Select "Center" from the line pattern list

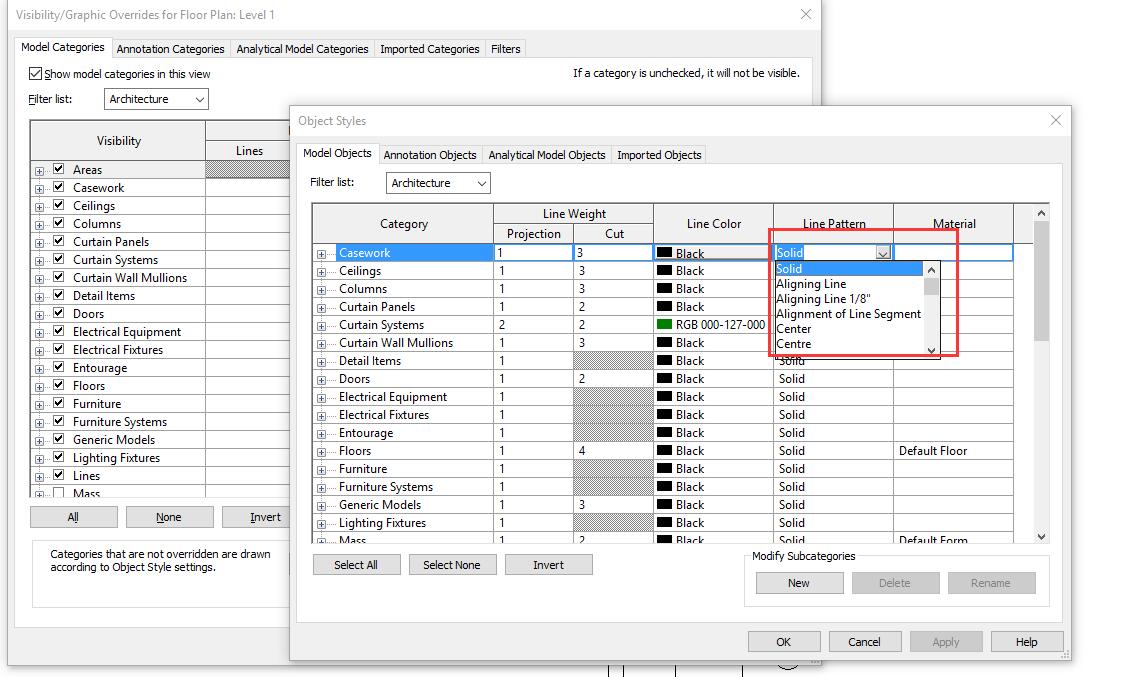[794, 328]
